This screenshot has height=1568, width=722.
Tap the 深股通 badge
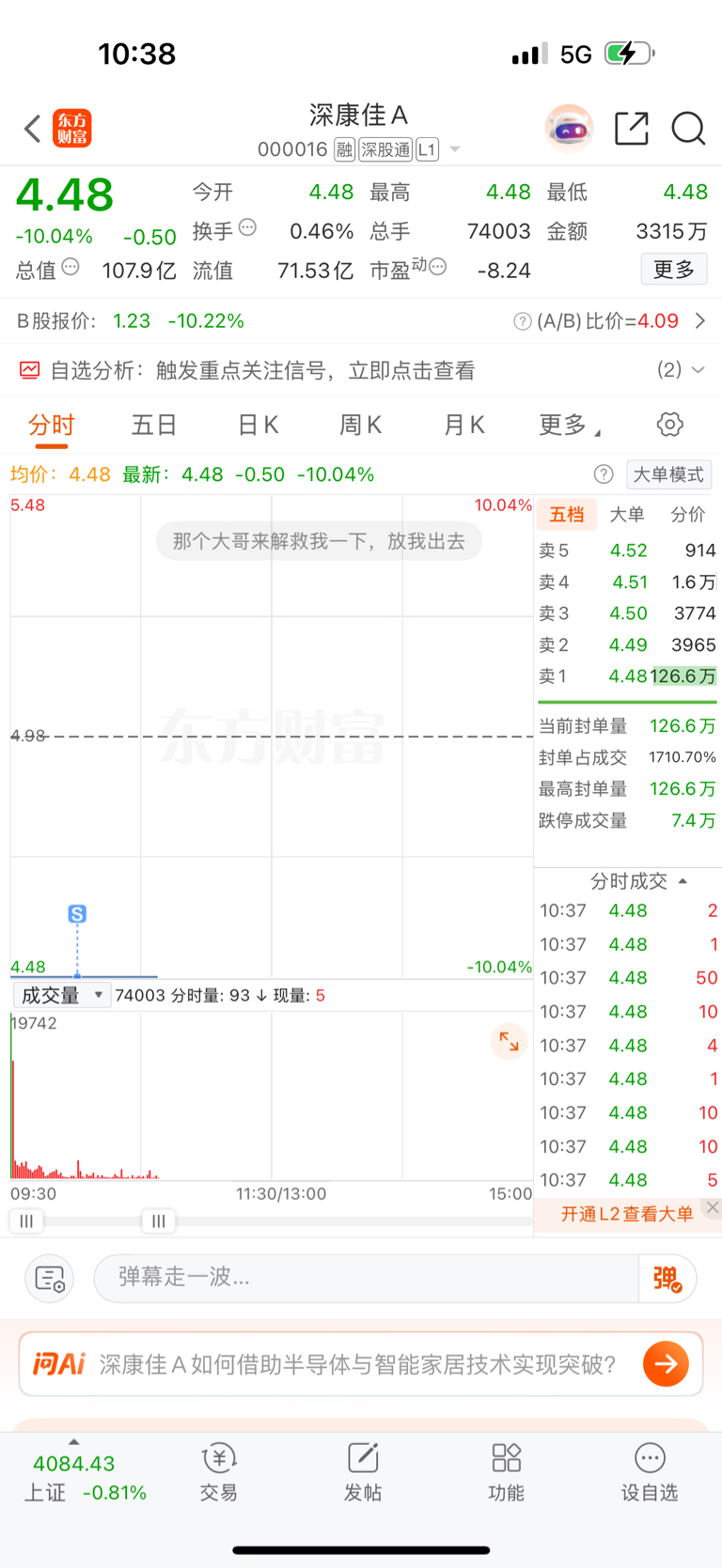click(385, 149)
